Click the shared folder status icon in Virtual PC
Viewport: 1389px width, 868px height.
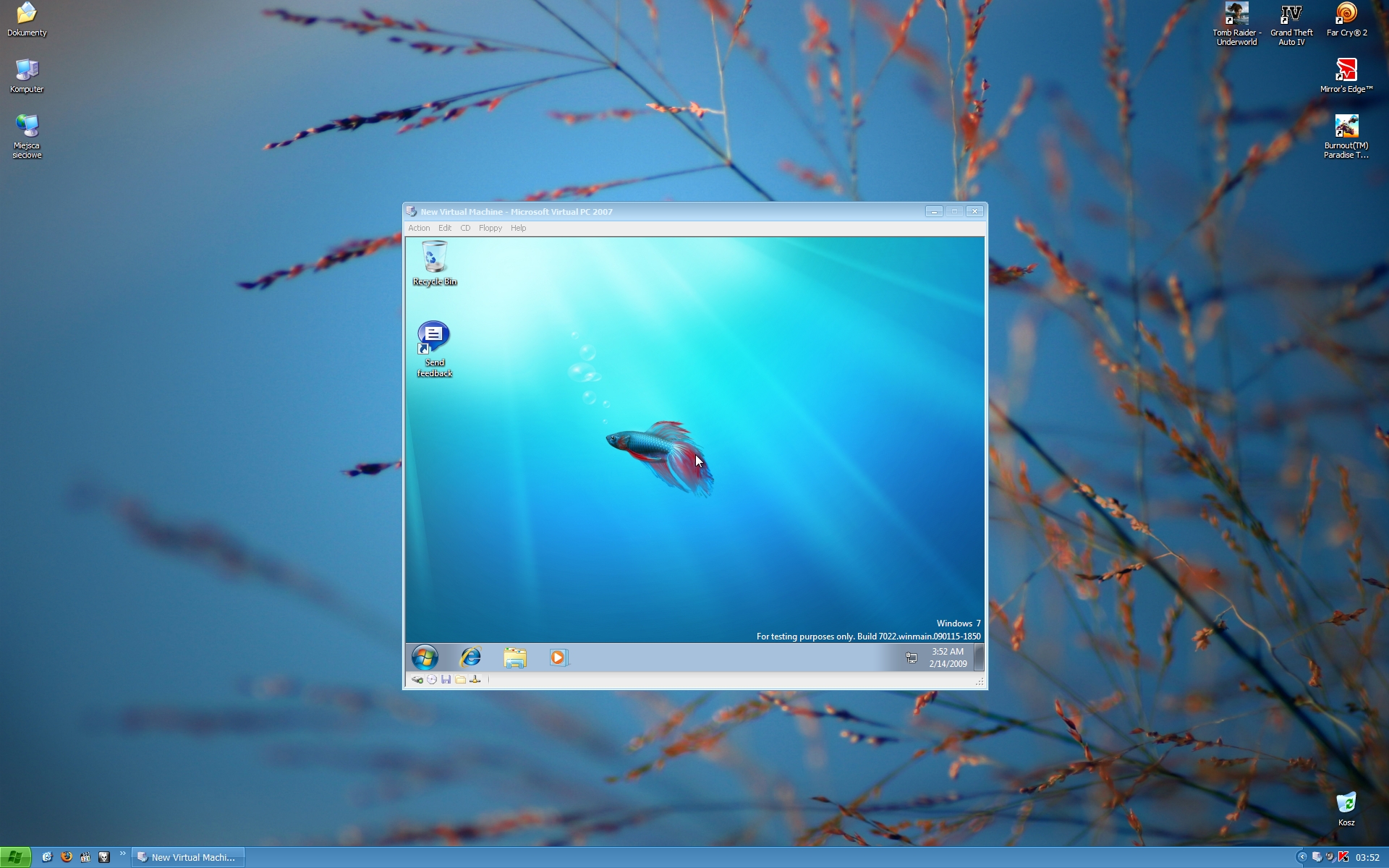[x=461, y=679]
